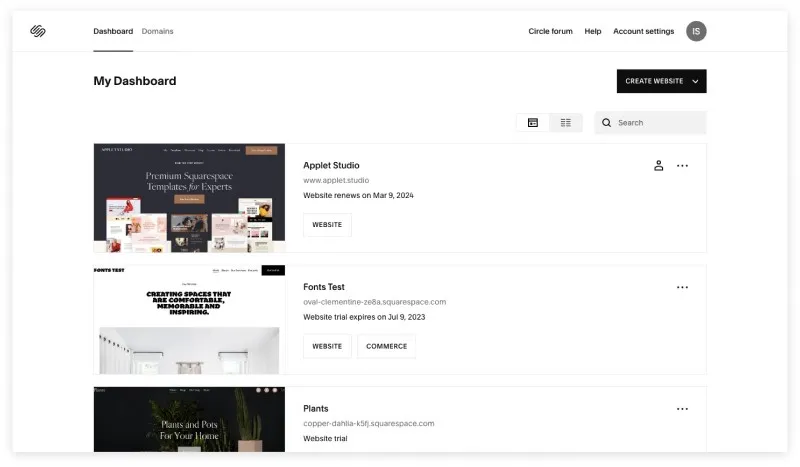Open the Dashboard tab
Screen dimensions: 800x467
pyautogui.click(x=113, y=31)
